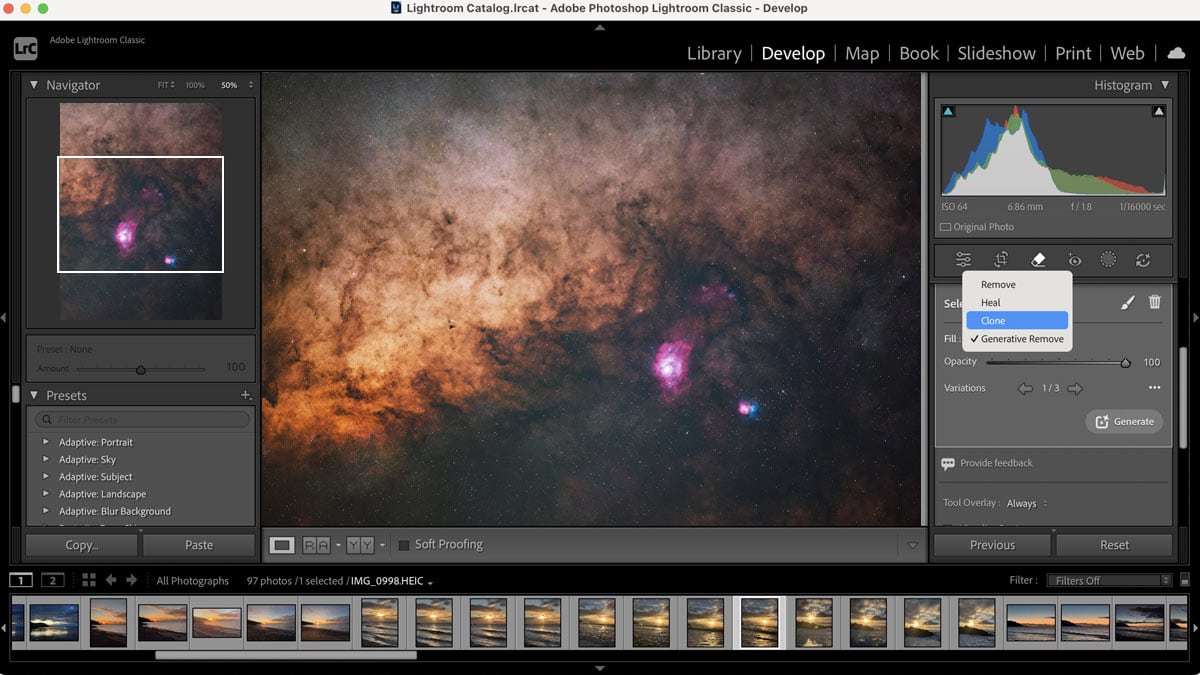Select the RA before/after reference view
1200x675 pixels.
[x=316, y=545]
